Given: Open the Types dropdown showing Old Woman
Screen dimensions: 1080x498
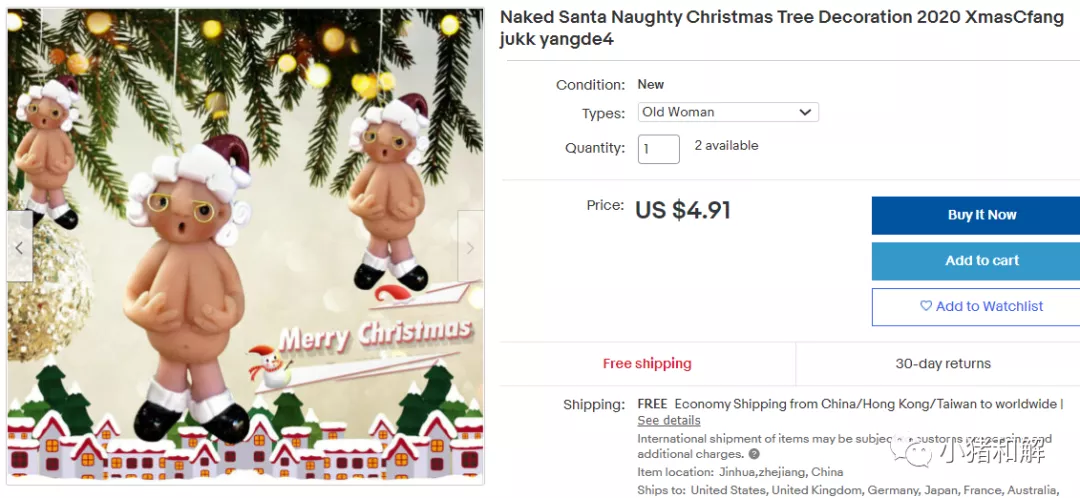Looking at the screenshot, I should [x=728, y=112].
